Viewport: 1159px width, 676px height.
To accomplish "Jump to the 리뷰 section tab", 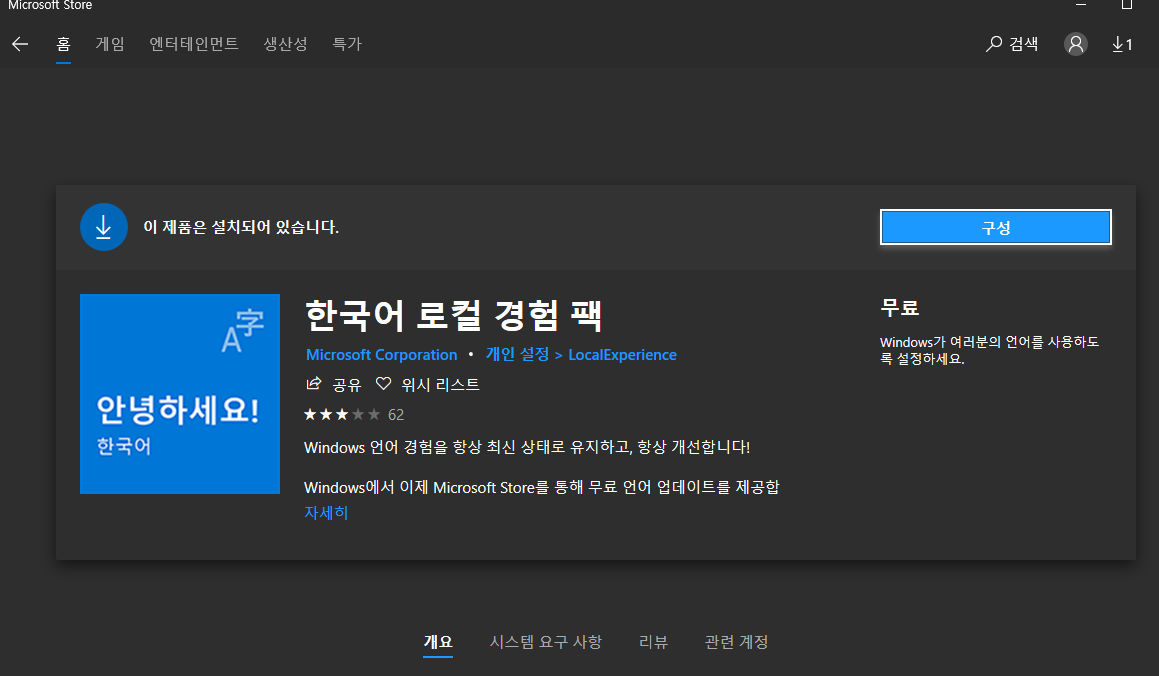I will (653, 642).
